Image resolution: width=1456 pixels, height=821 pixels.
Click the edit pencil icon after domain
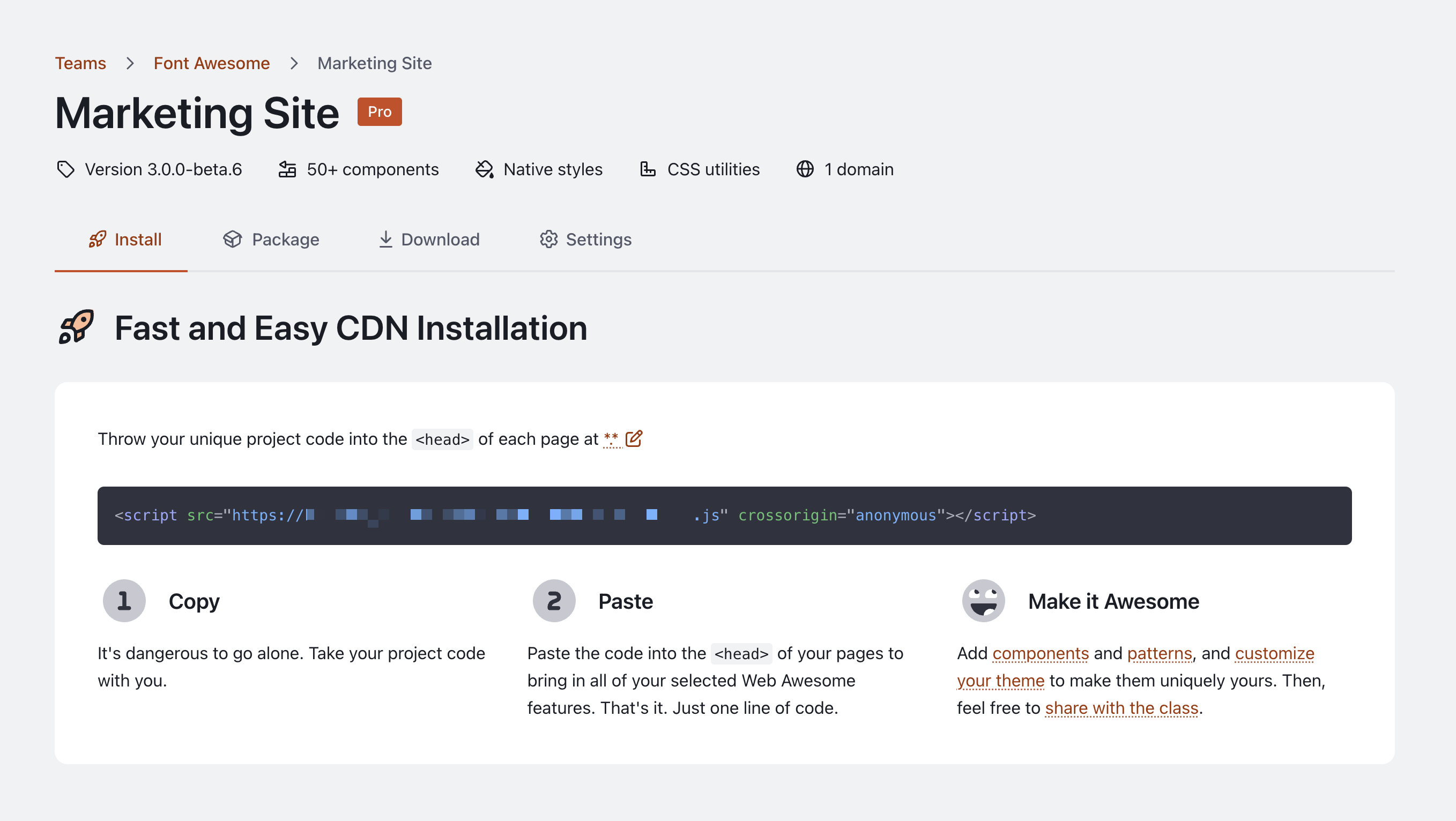pos(634,438)
